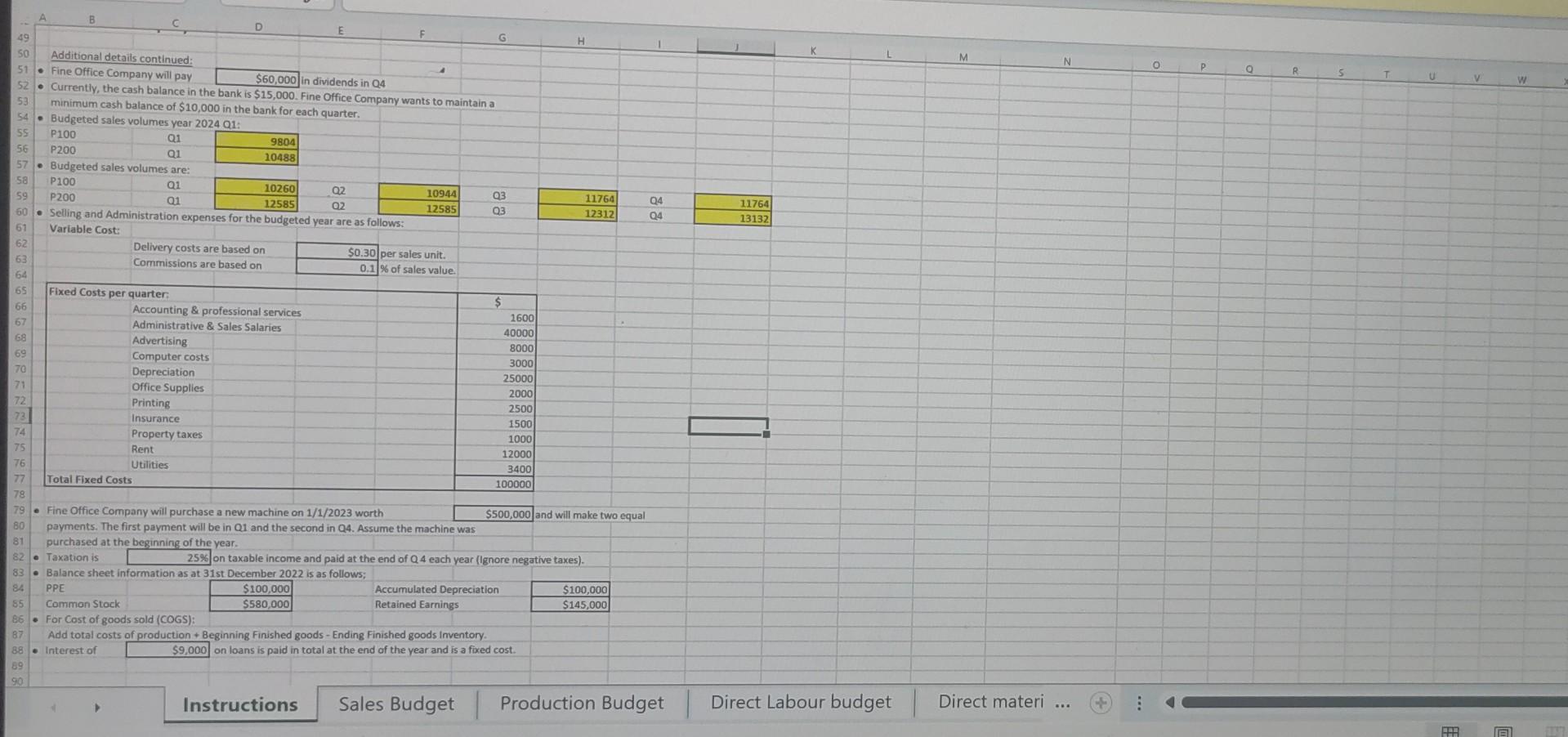Image resolution: width=1568 pixels, height=737 pixels.
Task: Open the Instructions sheet tab
Action: 240,704
